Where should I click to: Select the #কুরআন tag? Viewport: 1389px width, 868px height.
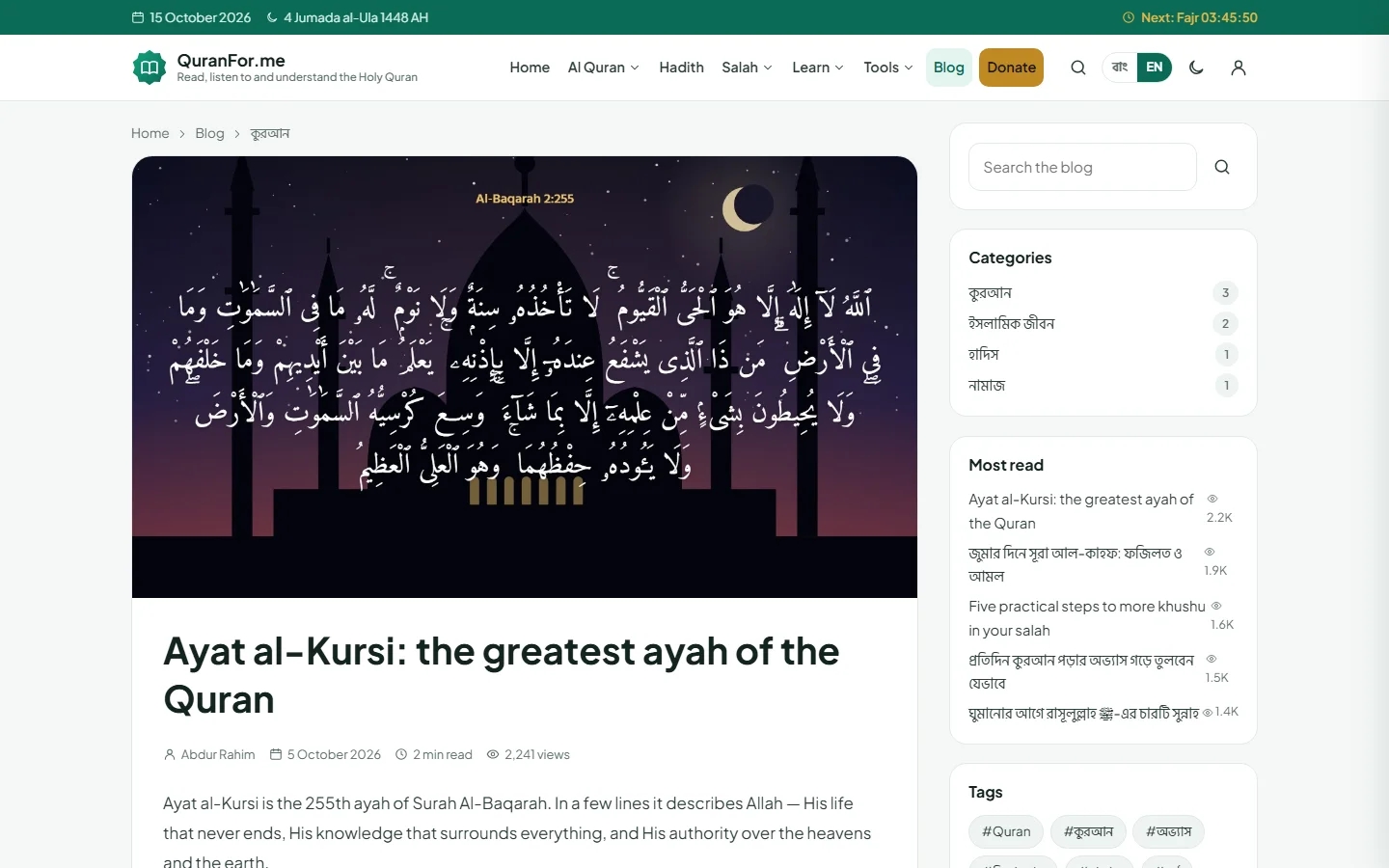pyautogui.click(x=1088, y=831)
